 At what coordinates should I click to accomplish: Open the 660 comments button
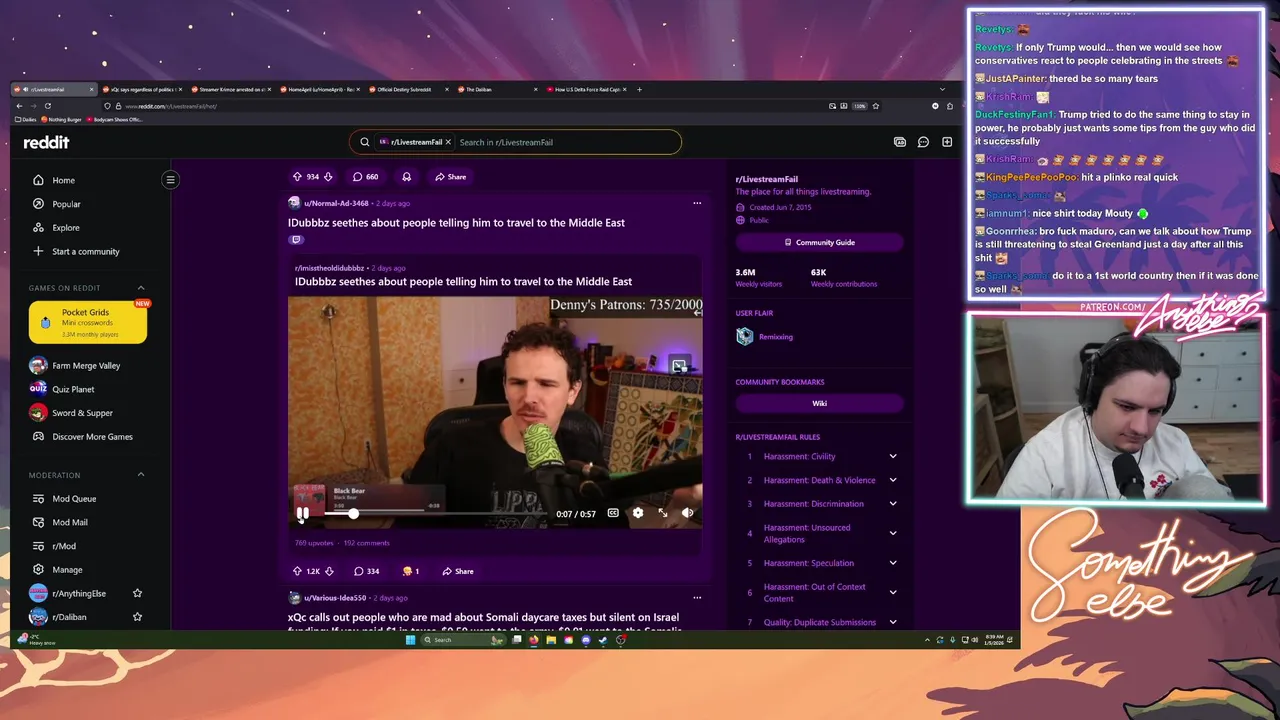[365, 177]
